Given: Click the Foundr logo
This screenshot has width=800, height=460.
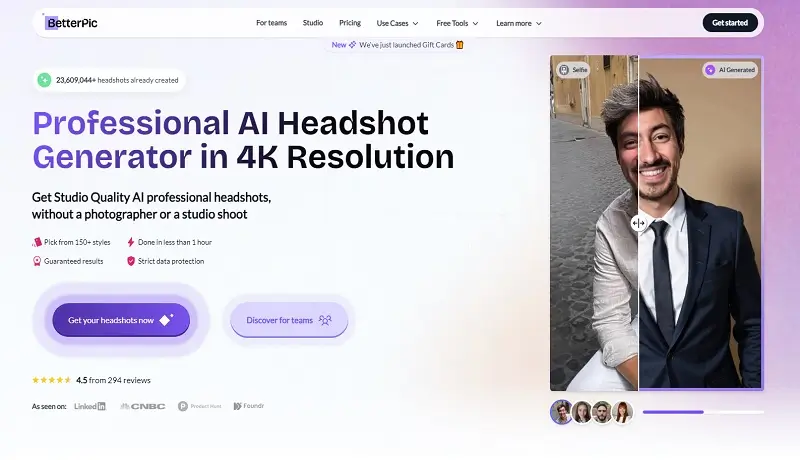Looking at the screenshot, I should [249, 406].
